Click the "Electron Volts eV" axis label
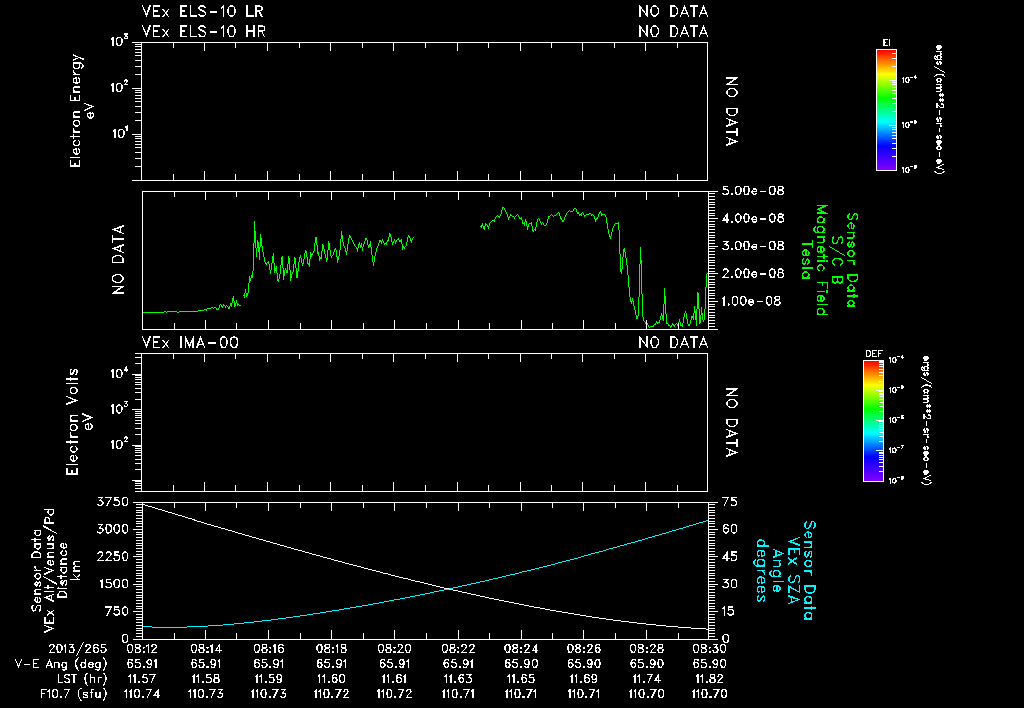This screenshot has height=708, width=1024. pyautogui.click(x=80, y=422)
